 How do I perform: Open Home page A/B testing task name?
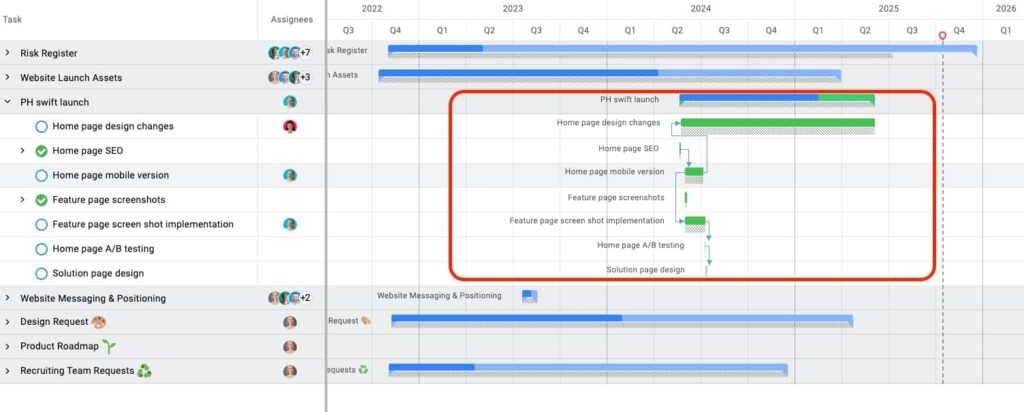(103, 249)
